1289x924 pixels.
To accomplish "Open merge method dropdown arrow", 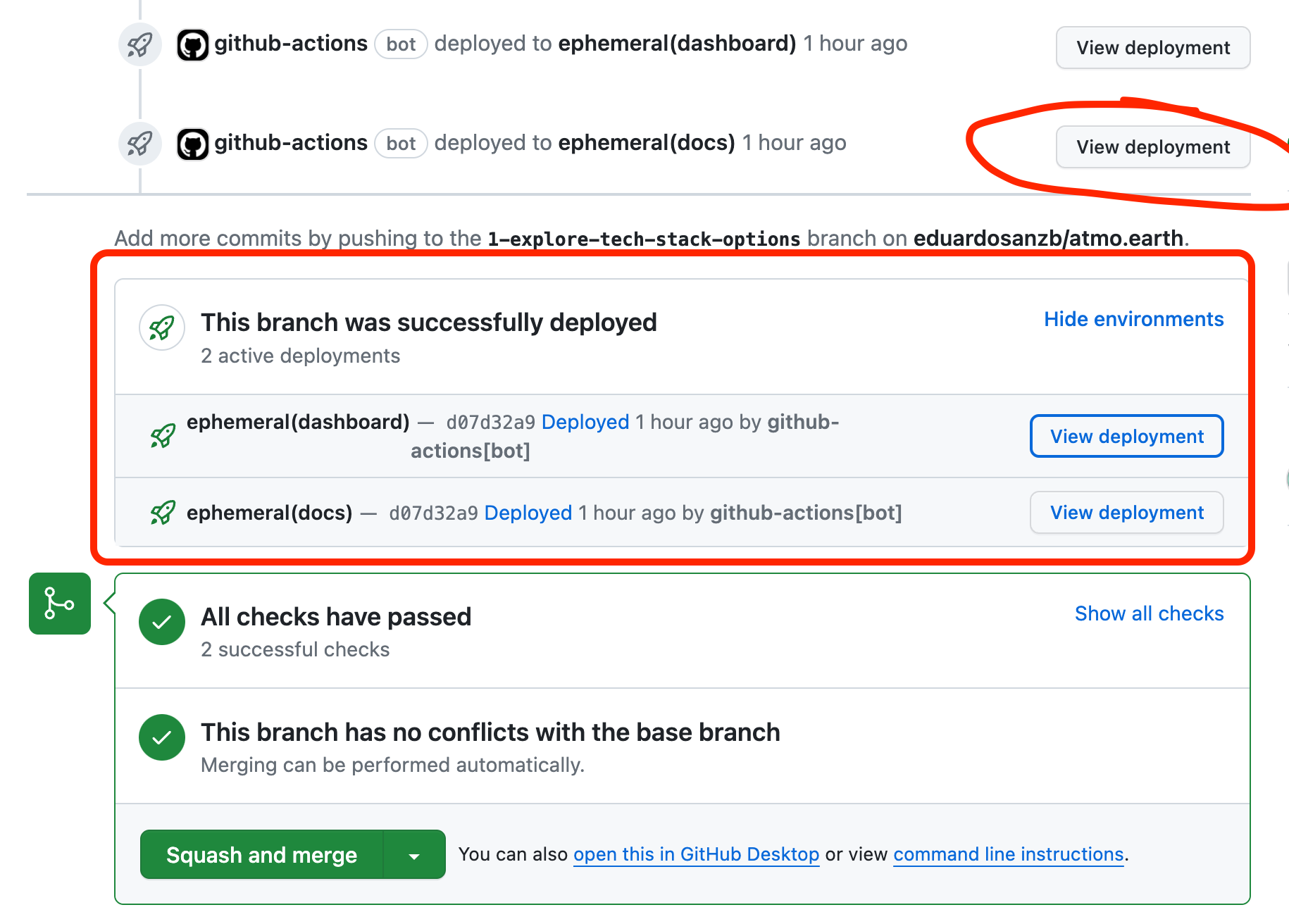I will [414, 856].
